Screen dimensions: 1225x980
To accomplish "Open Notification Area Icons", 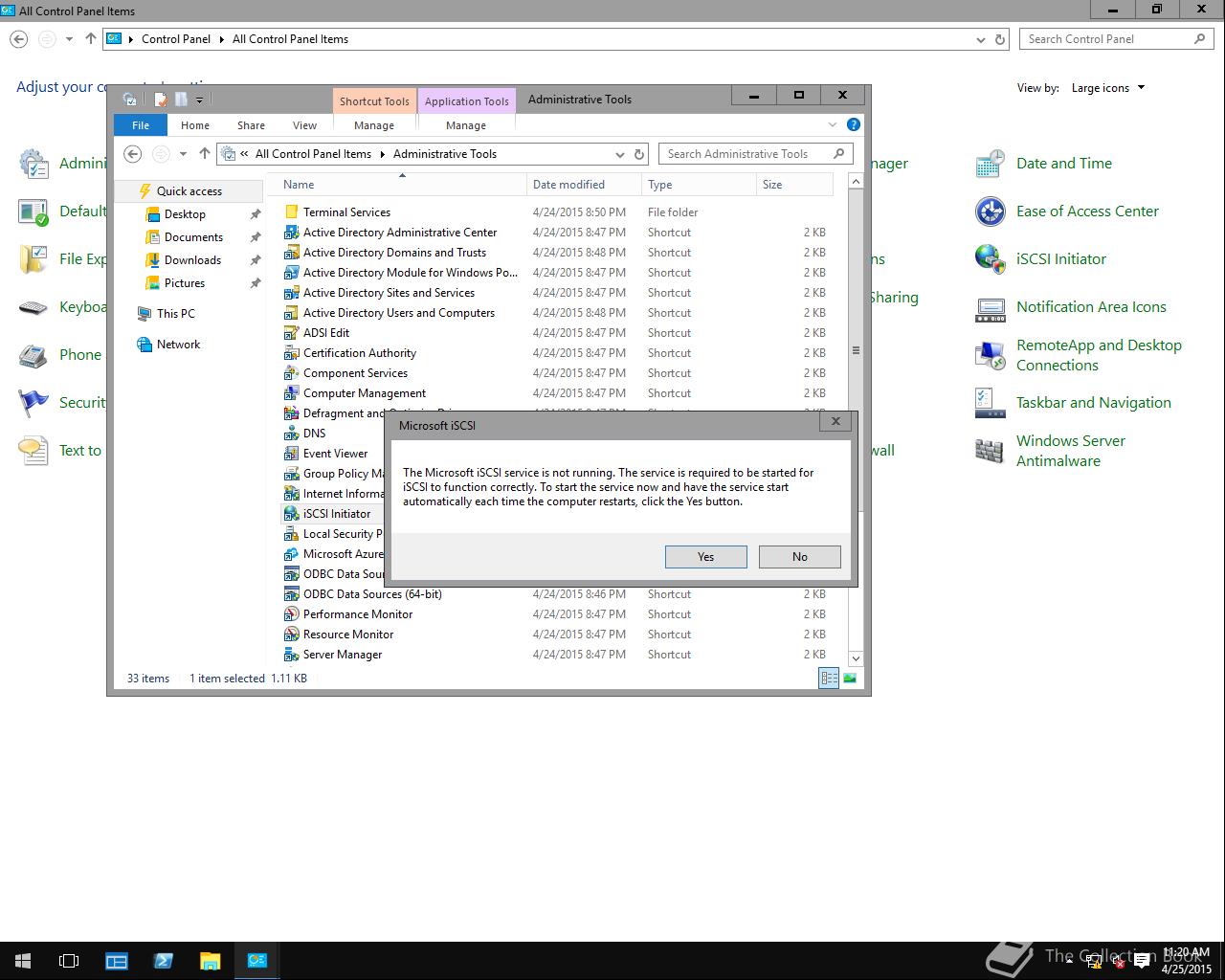I will 1071,307.
